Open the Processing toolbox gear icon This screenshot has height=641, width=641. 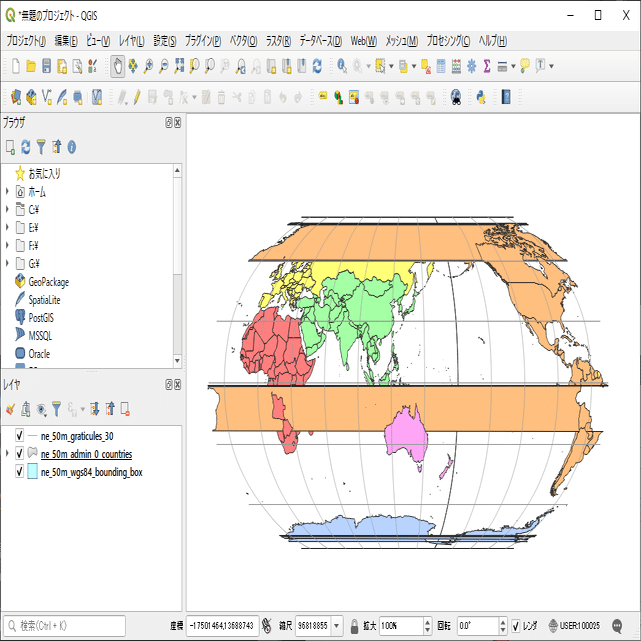click(471, 66)
